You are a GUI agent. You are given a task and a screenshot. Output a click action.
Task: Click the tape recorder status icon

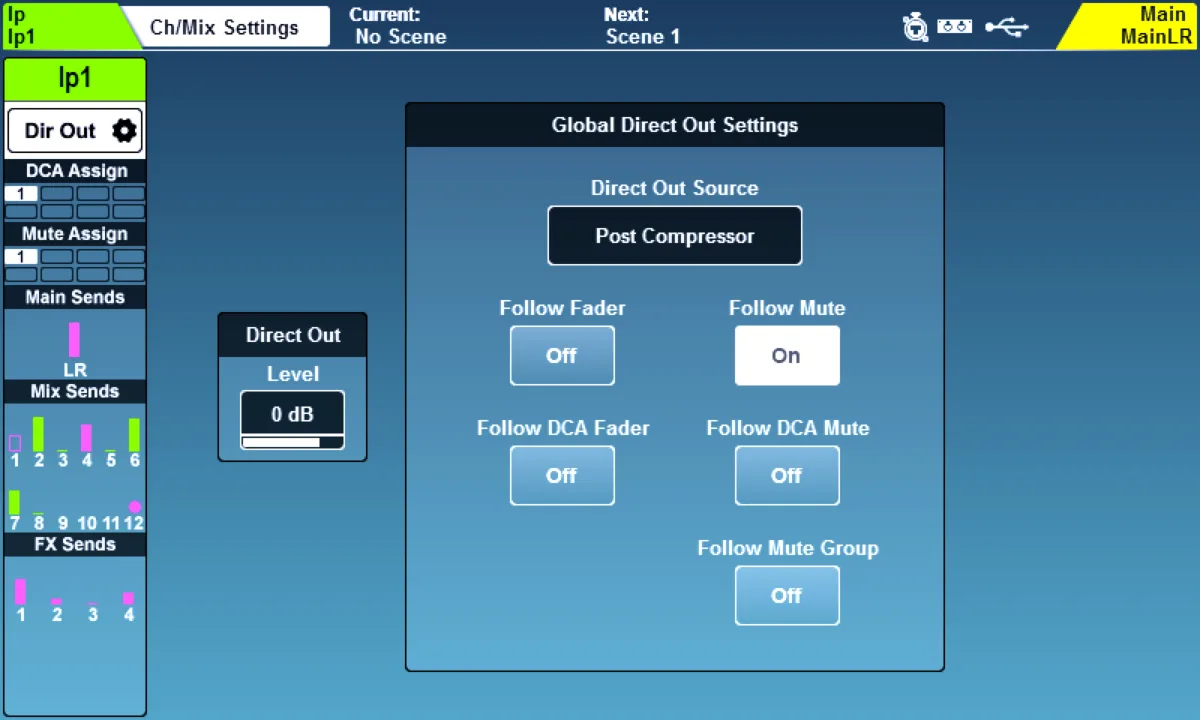[x=955, y=27]
